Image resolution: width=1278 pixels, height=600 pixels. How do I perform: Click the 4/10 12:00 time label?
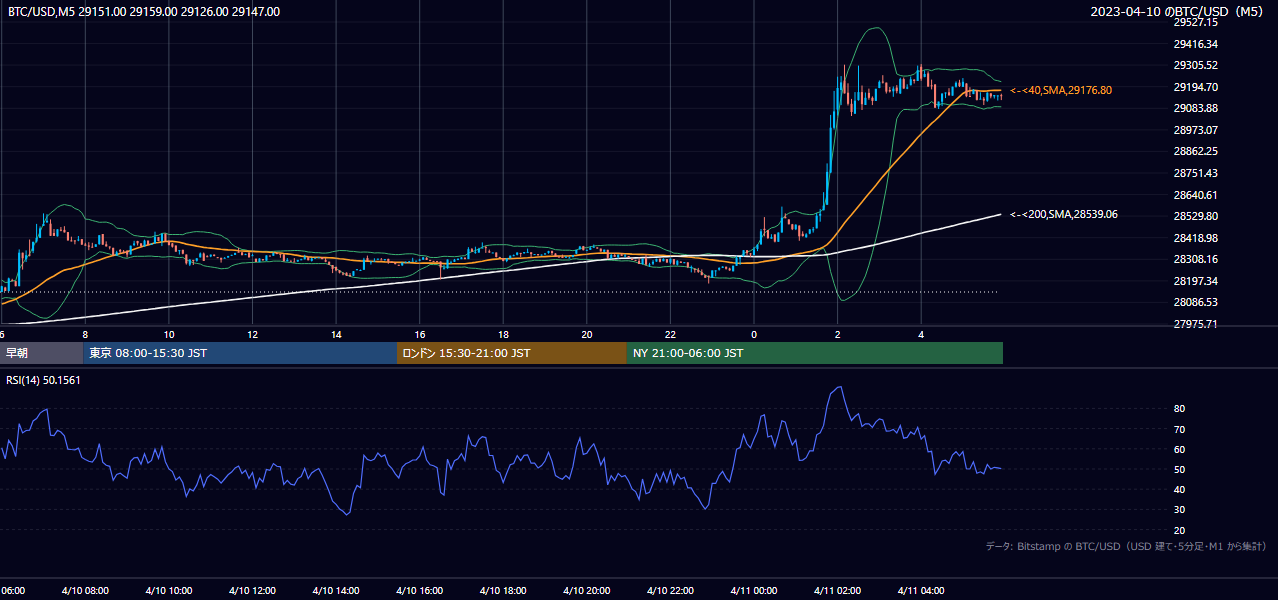[x=252, y=591]
